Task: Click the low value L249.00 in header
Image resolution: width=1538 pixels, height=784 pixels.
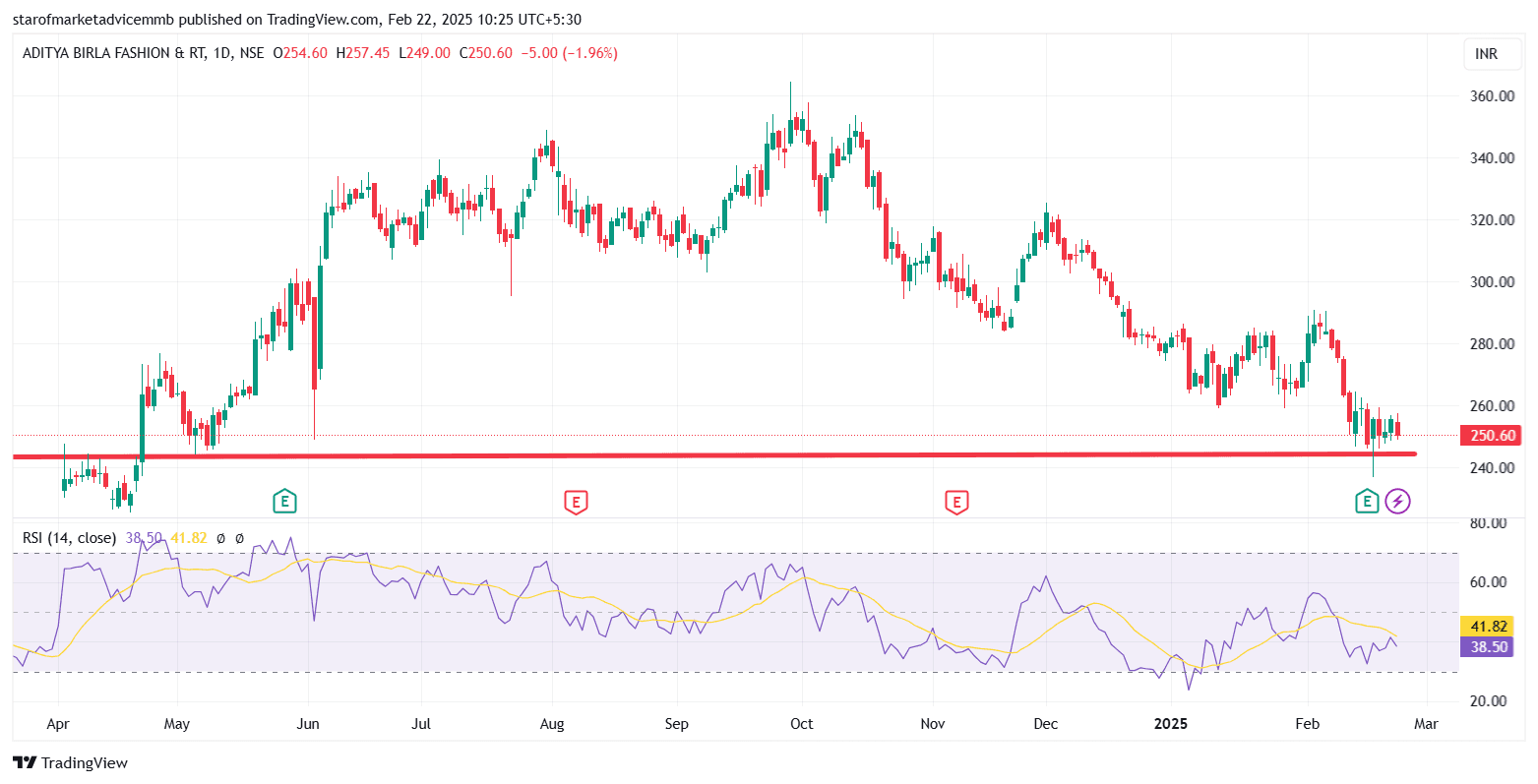Action: point(424,53)
